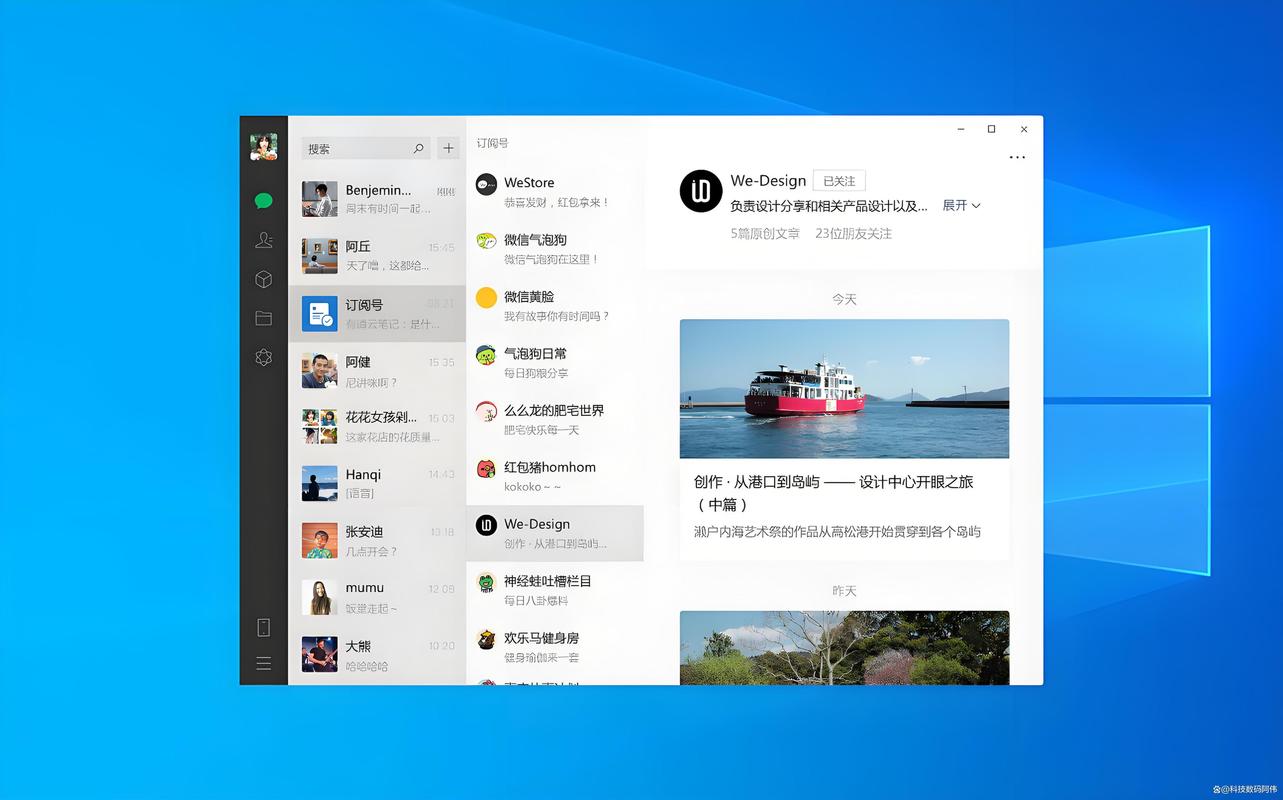Open the Favorites (collections) icon
This screenshot has height=800, width=1283.
(x=263, y=279)
